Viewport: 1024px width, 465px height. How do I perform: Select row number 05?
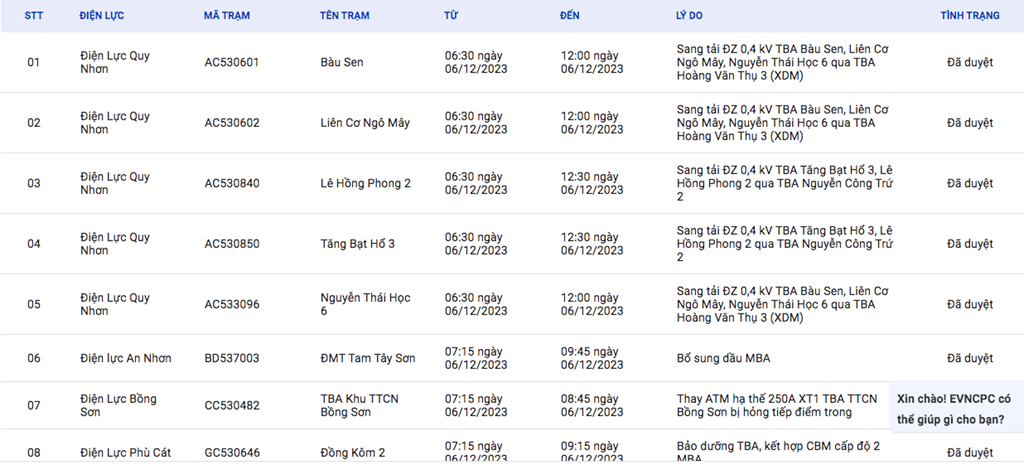tap(34, 304)
